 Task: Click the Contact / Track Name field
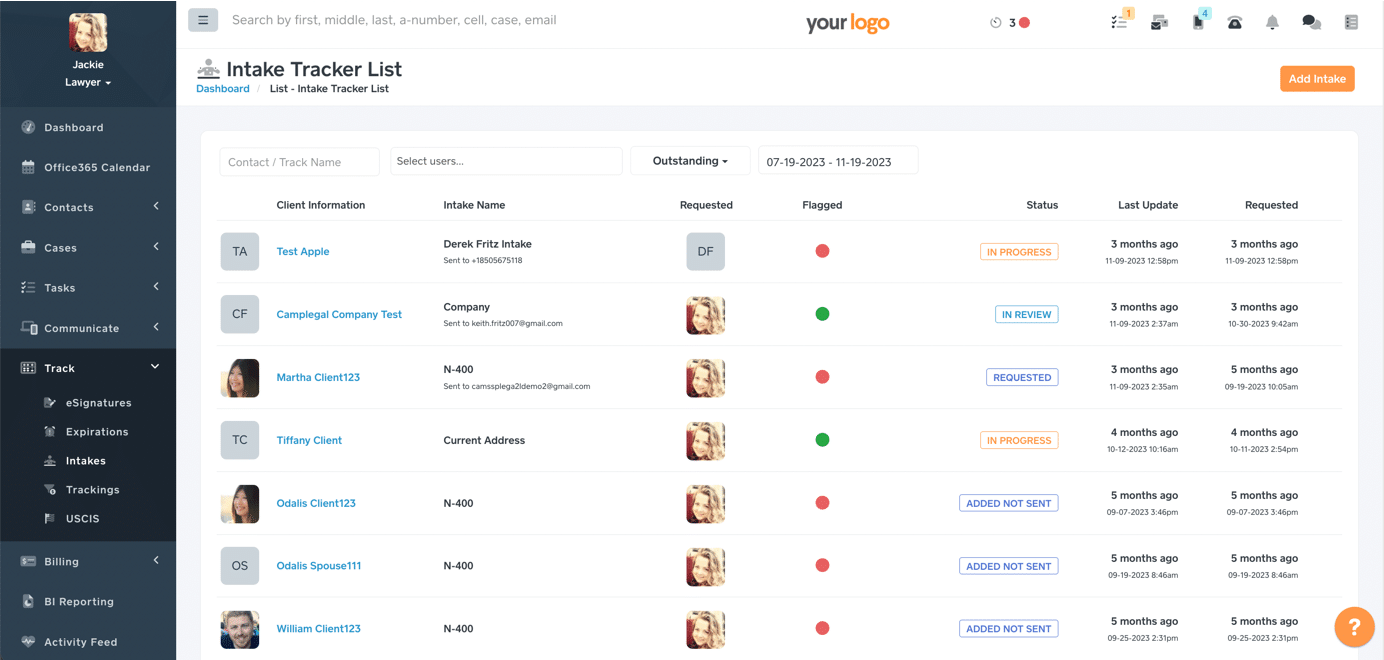(x=299, y=162)
